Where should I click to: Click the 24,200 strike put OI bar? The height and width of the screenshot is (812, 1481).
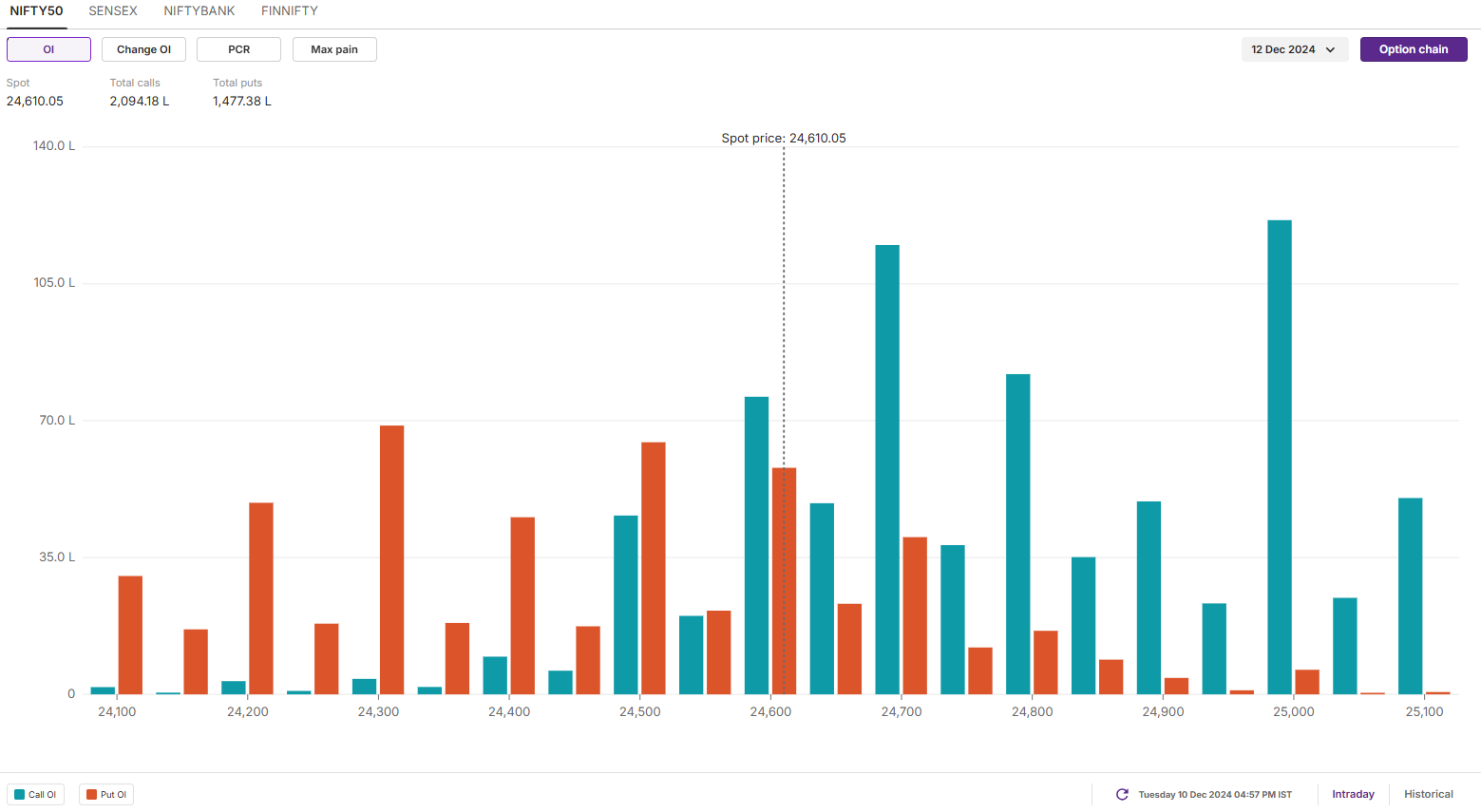tap(261, 598)
